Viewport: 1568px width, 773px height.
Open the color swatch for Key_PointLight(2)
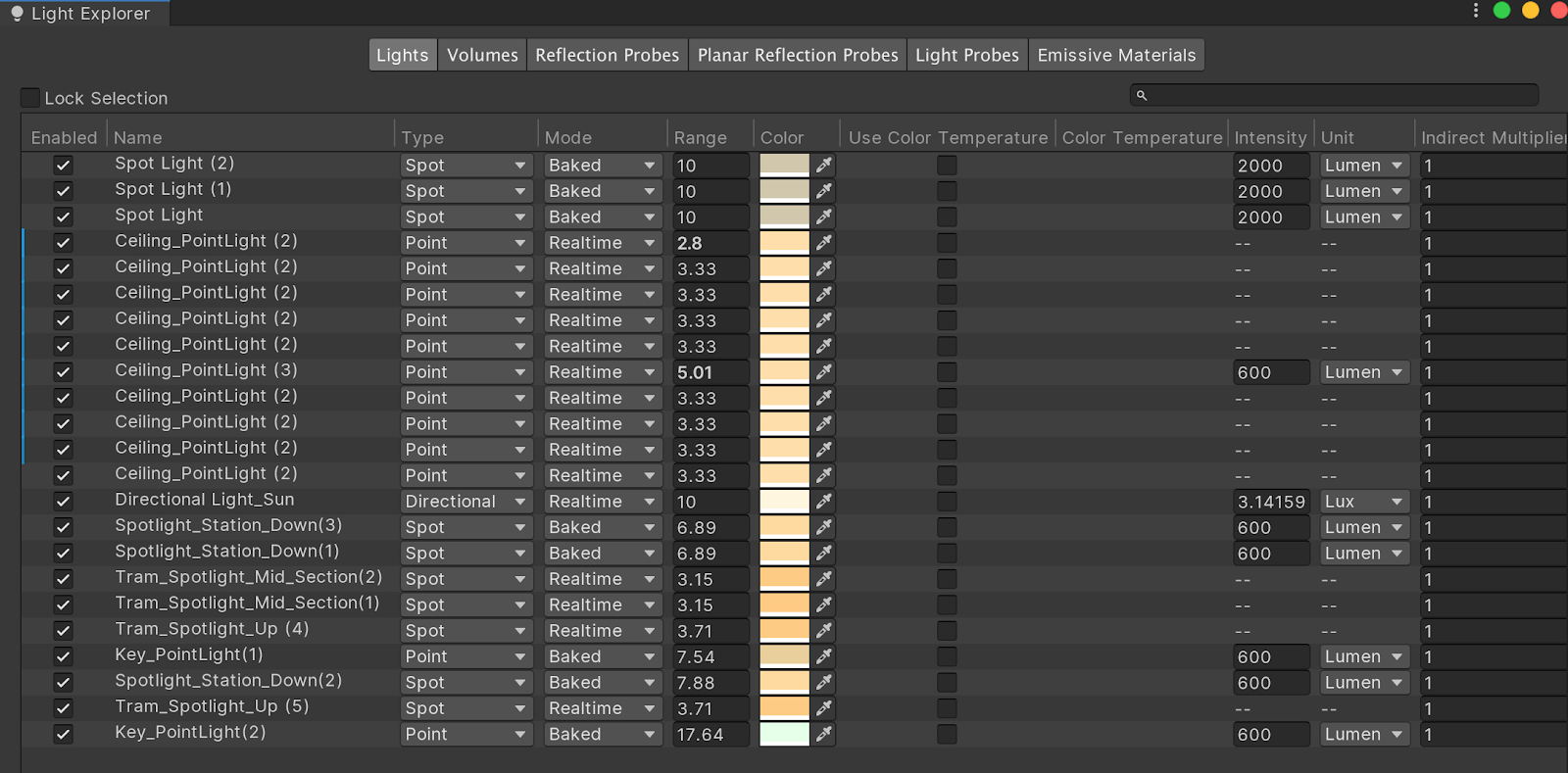(x=784, y=734)
